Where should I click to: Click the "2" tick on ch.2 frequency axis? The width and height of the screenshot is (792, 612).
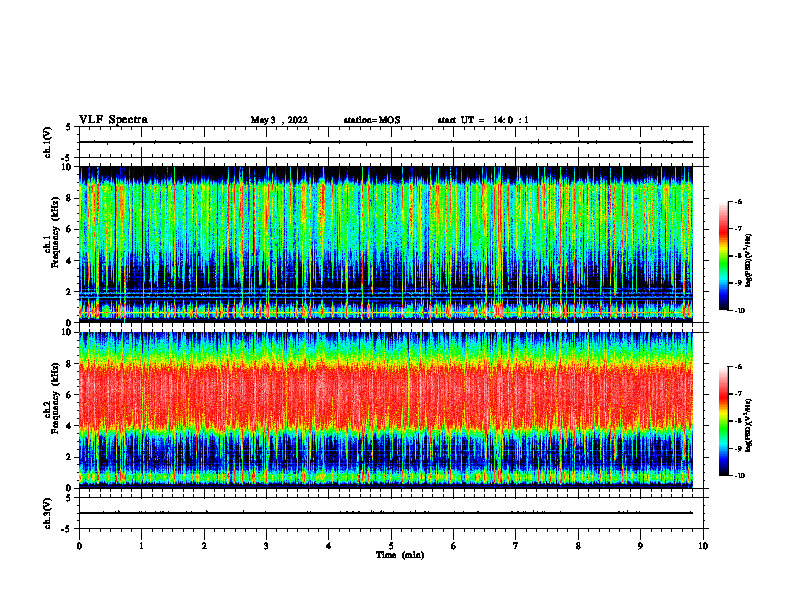(70, 457)
